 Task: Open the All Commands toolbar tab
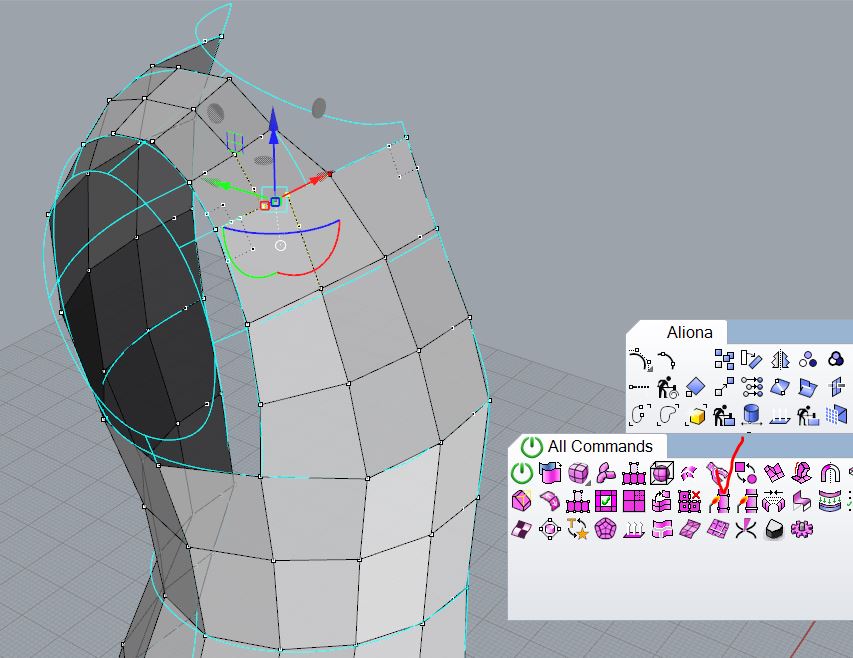click(x=599, y=446)
